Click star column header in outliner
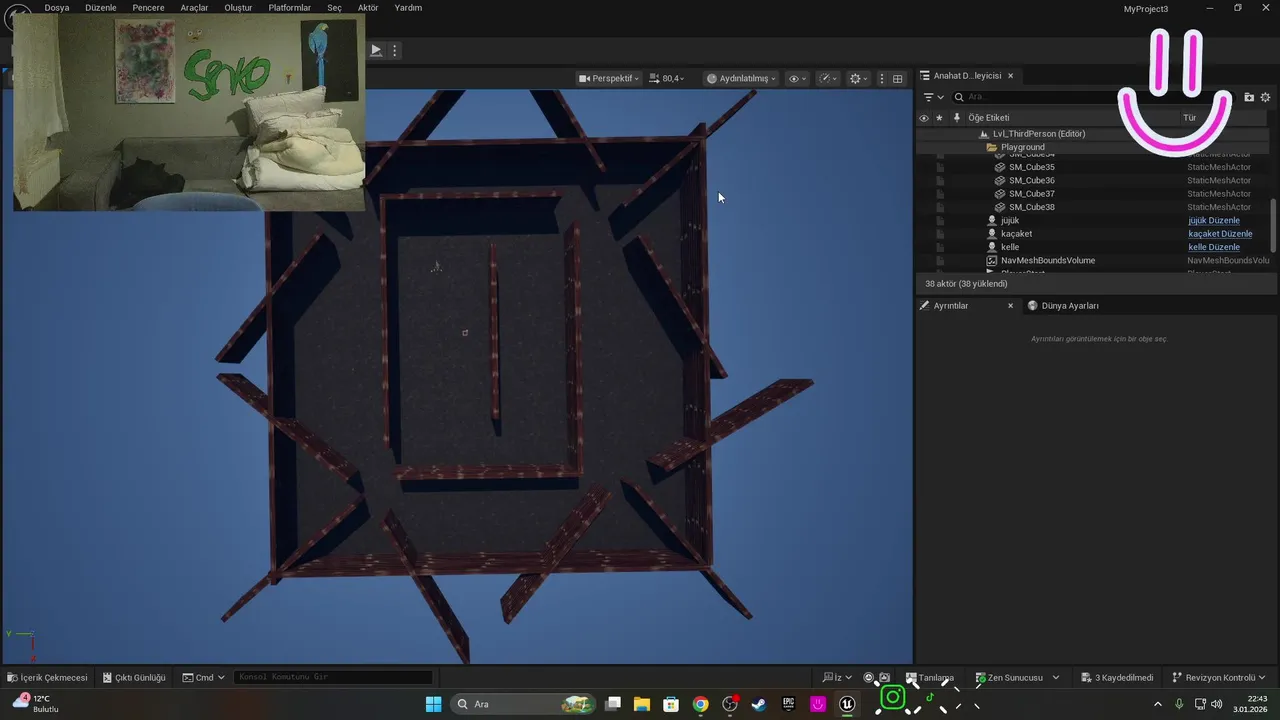1280x720 pixels. coord(939,118)
